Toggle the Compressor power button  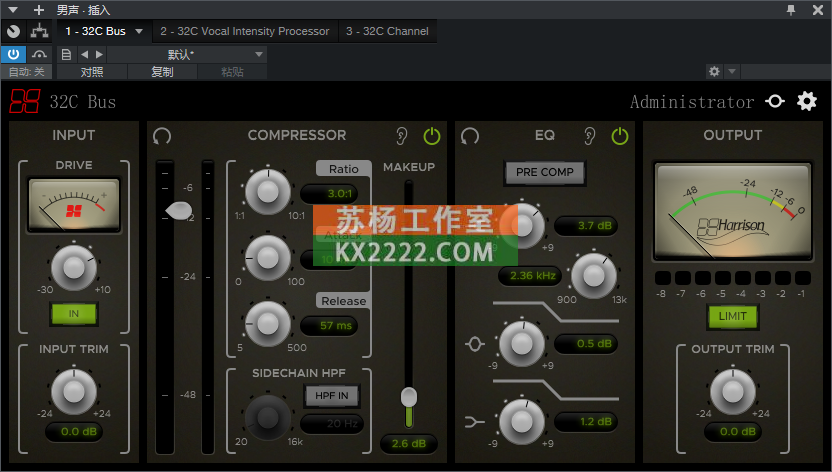click(432, 136)
